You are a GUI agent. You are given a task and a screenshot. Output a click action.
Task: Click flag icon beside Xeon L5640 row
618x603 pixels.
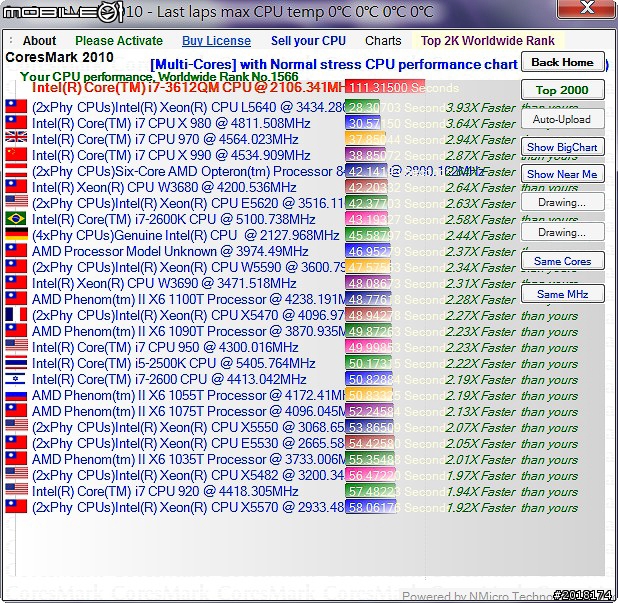16,107
